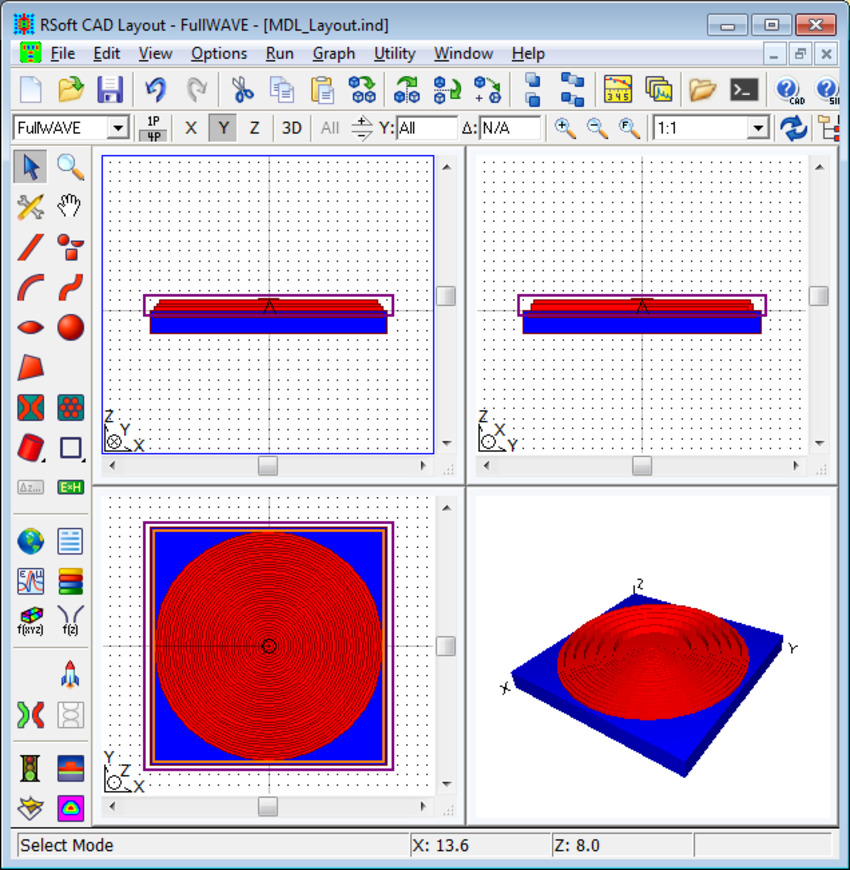Open the Run menu
The image size is (850, 870).
click(280, 53)
